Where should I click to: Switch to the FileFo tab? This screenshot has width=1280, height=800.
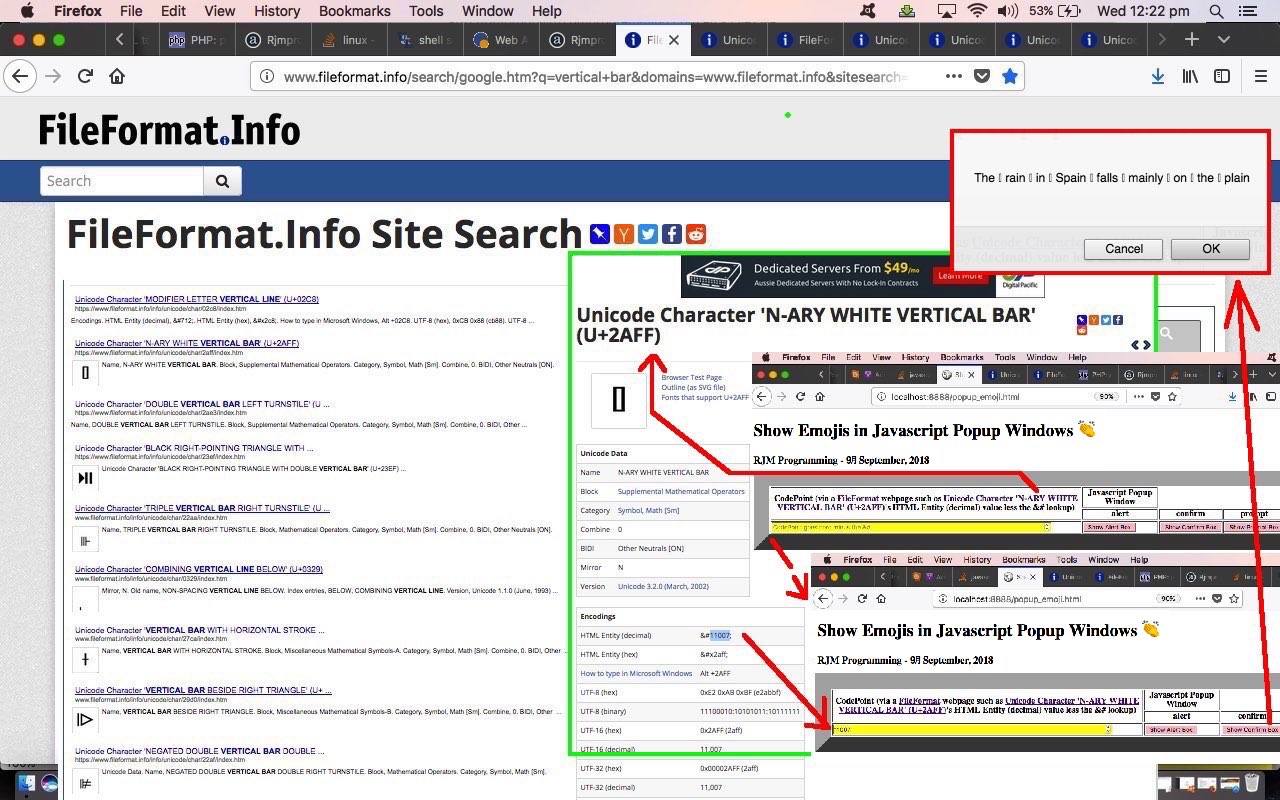click(806, 40)
